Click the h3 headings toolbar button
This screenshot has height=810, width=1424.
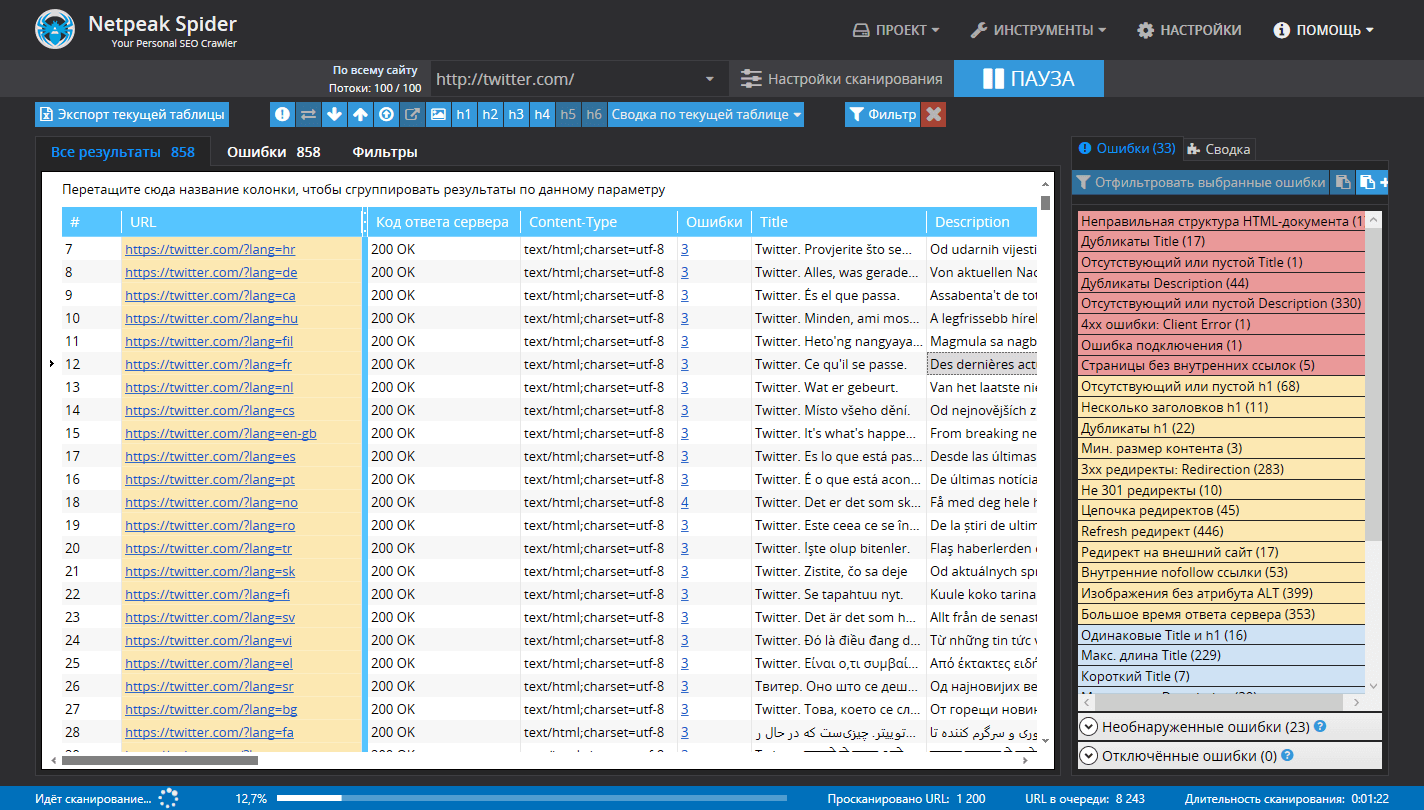516,115
